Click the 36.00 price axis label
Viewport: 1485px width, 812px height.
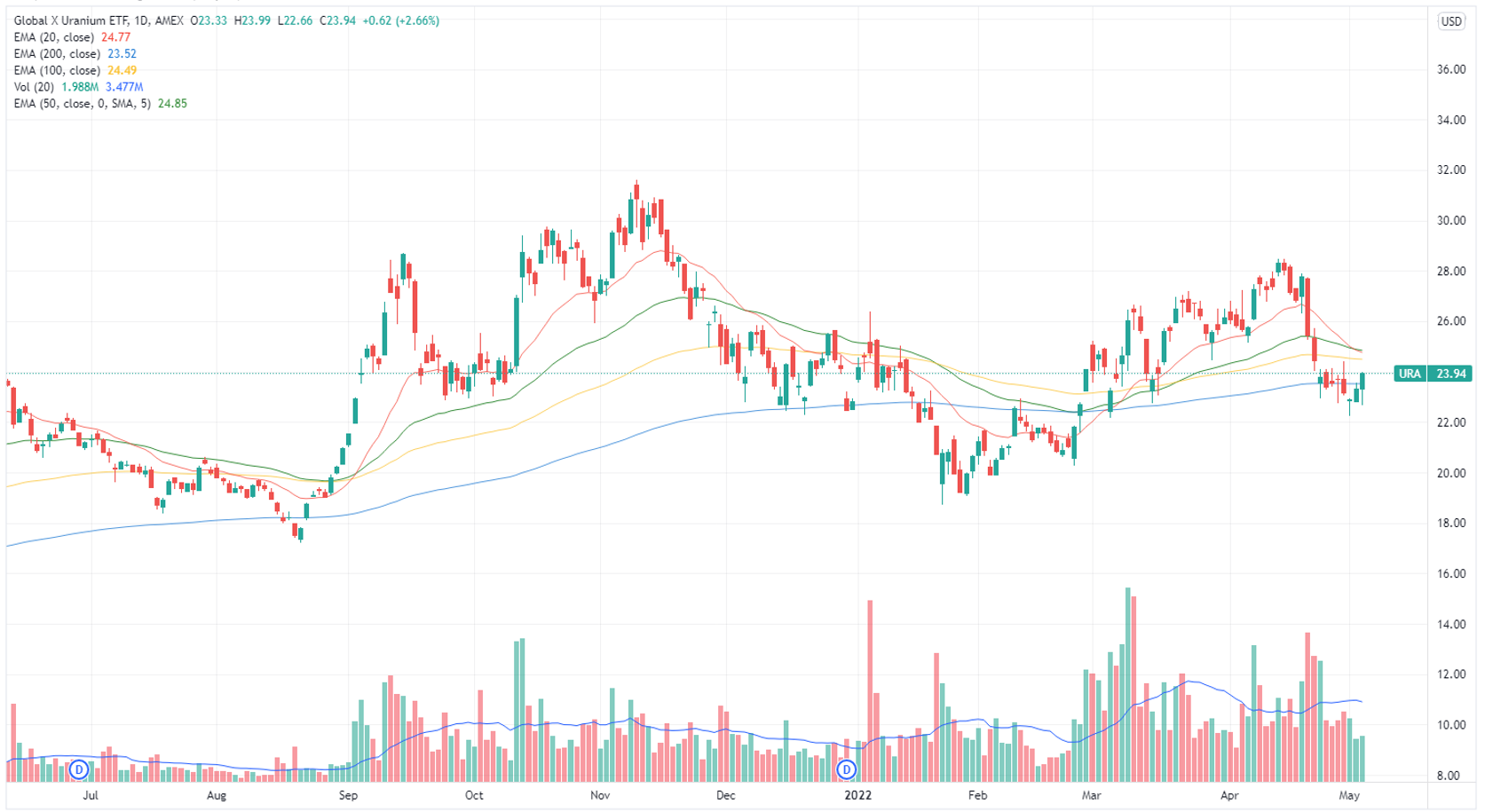pyautogui.click(x=1451, y=69)
